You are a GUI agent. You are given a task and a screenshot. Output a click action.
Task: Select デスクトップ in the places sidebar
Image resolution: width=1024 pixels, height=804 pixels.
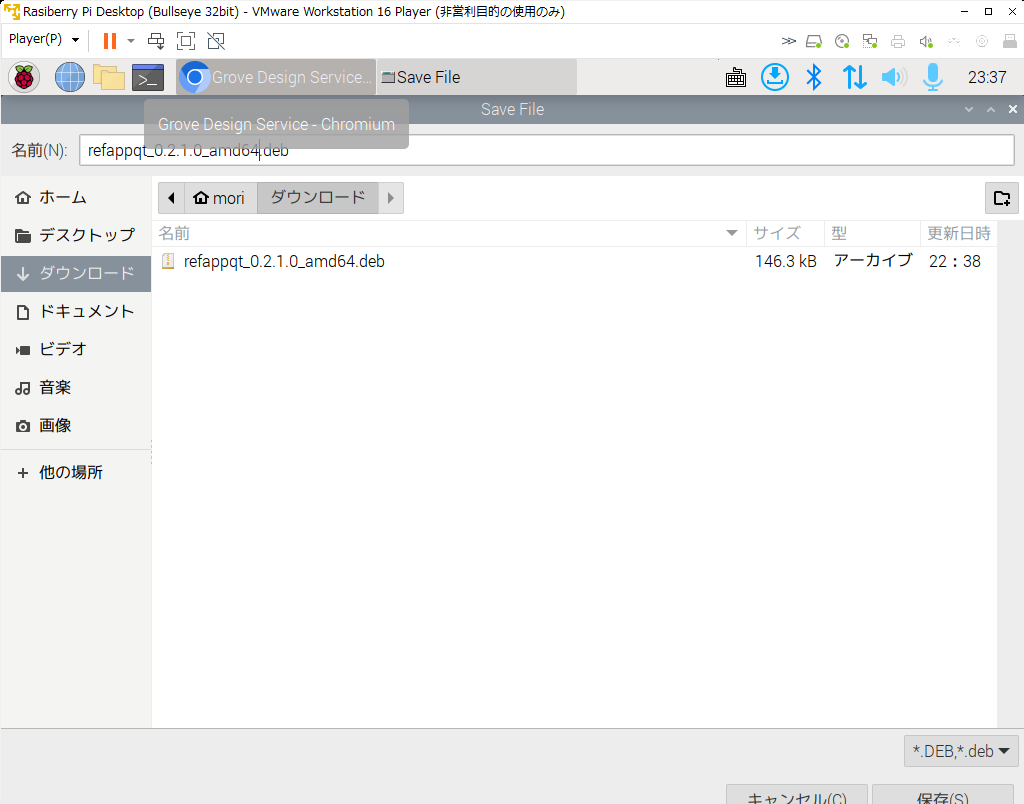[76, 235]
